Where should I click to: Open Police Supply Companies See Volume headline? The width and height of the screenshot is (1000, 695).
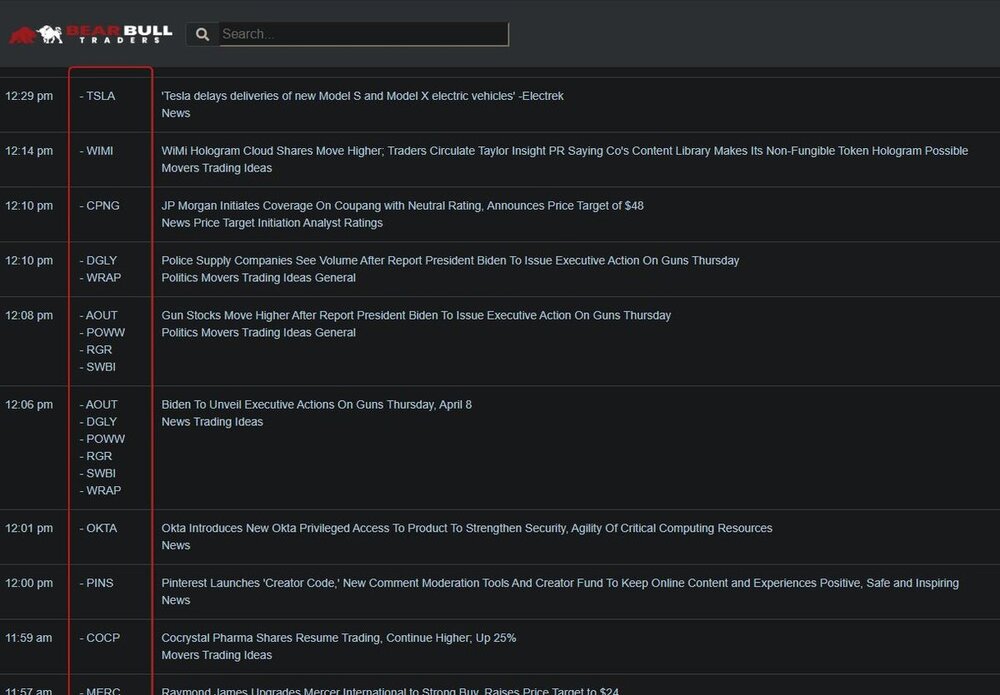pyautogui.click(x=450, y=261)
